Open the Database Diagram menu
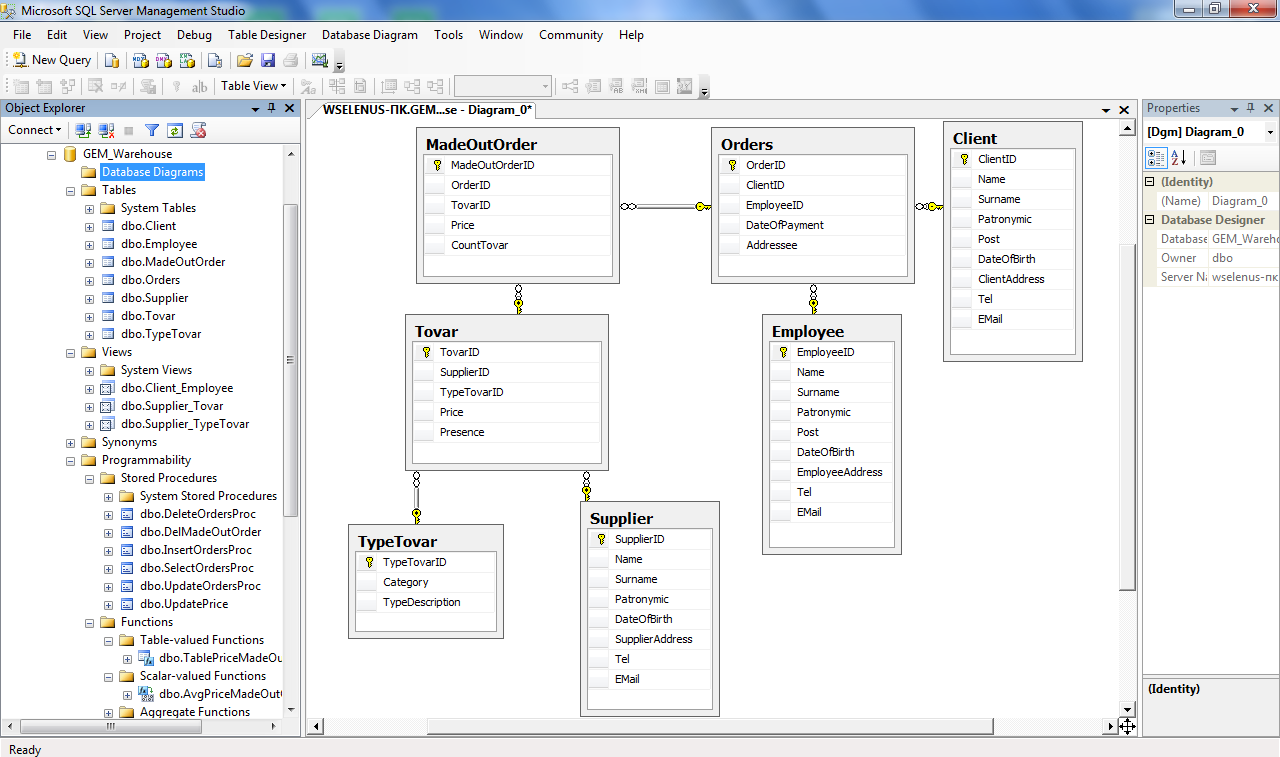The height and width of the screenshot is (757, 1280). (x=369, y=35)
